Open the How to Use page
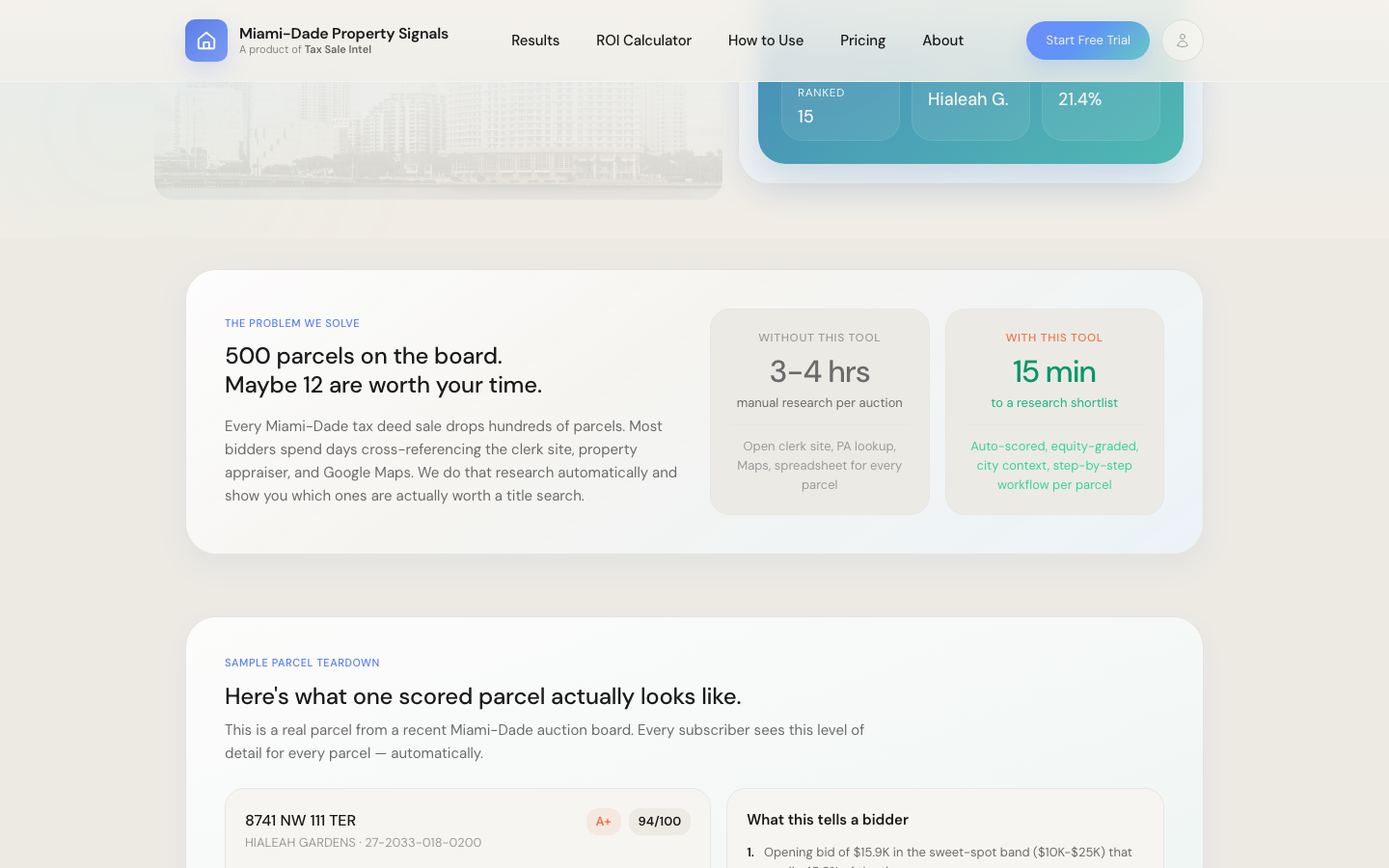 (x=766, y=41)
